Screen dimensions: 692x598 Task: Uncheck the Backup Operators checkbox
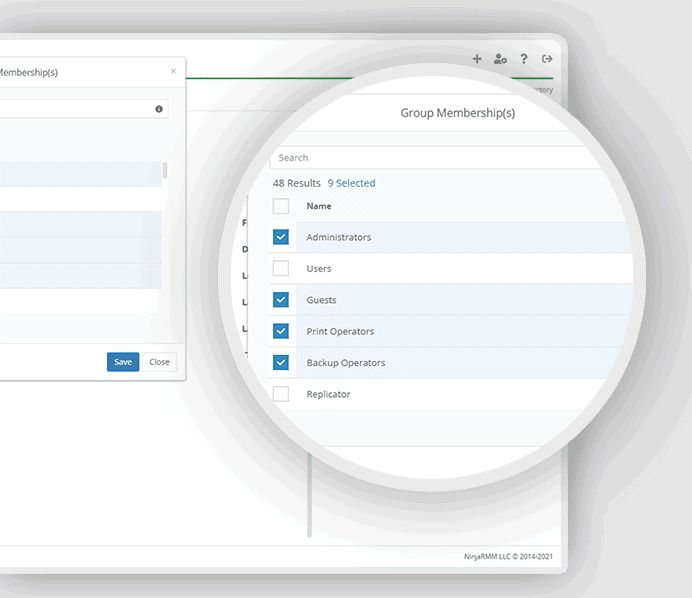pyautogui.click(x=281, y=362)
